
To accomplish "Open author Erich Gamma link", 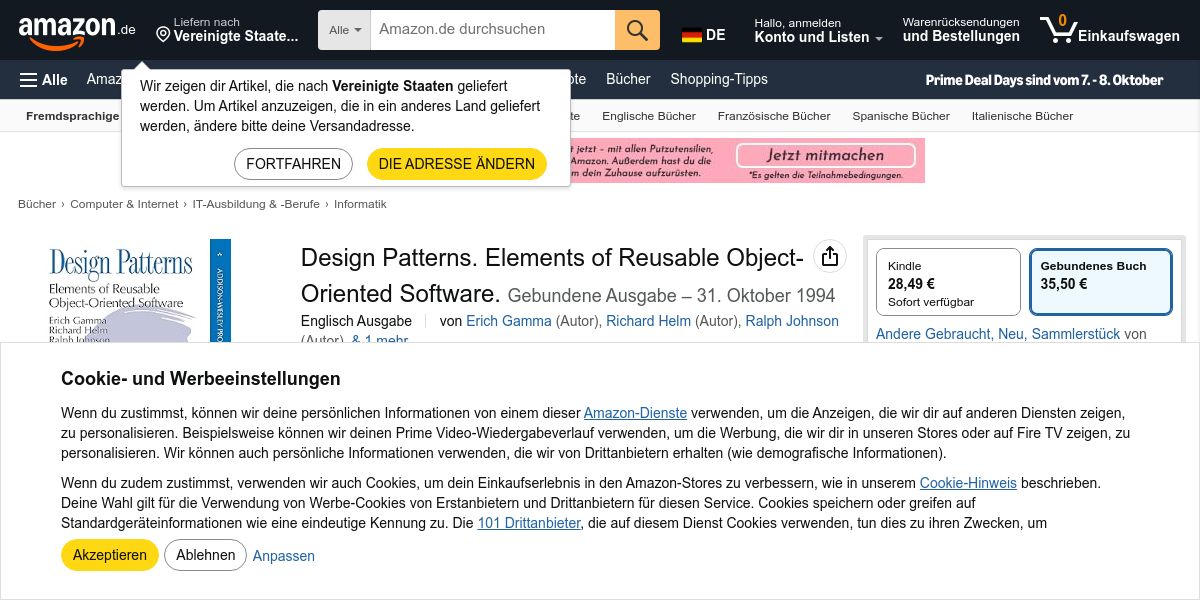I will point(509,321).
